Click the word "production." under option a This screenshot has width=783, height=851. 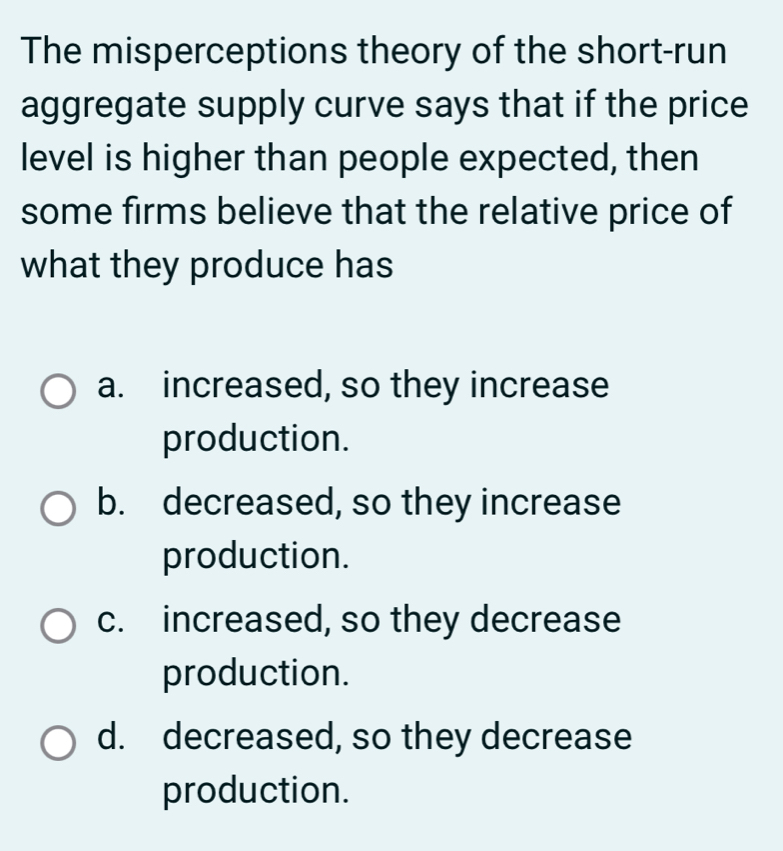(x=257, y=438)
